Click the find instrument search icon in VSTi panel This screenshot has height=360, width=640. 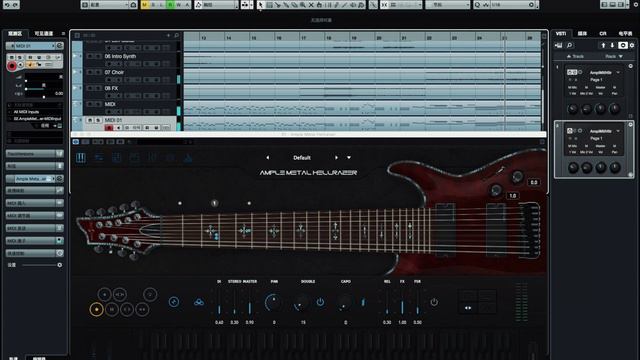click(x=569, y=45)
